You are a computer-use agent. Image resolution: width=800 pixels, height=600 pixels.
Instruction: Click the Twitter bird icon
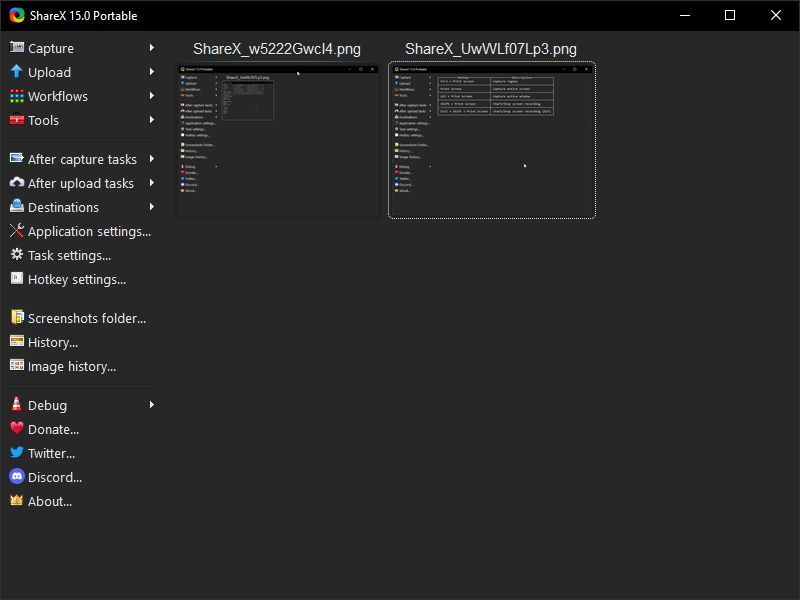(x=17, y=453)
